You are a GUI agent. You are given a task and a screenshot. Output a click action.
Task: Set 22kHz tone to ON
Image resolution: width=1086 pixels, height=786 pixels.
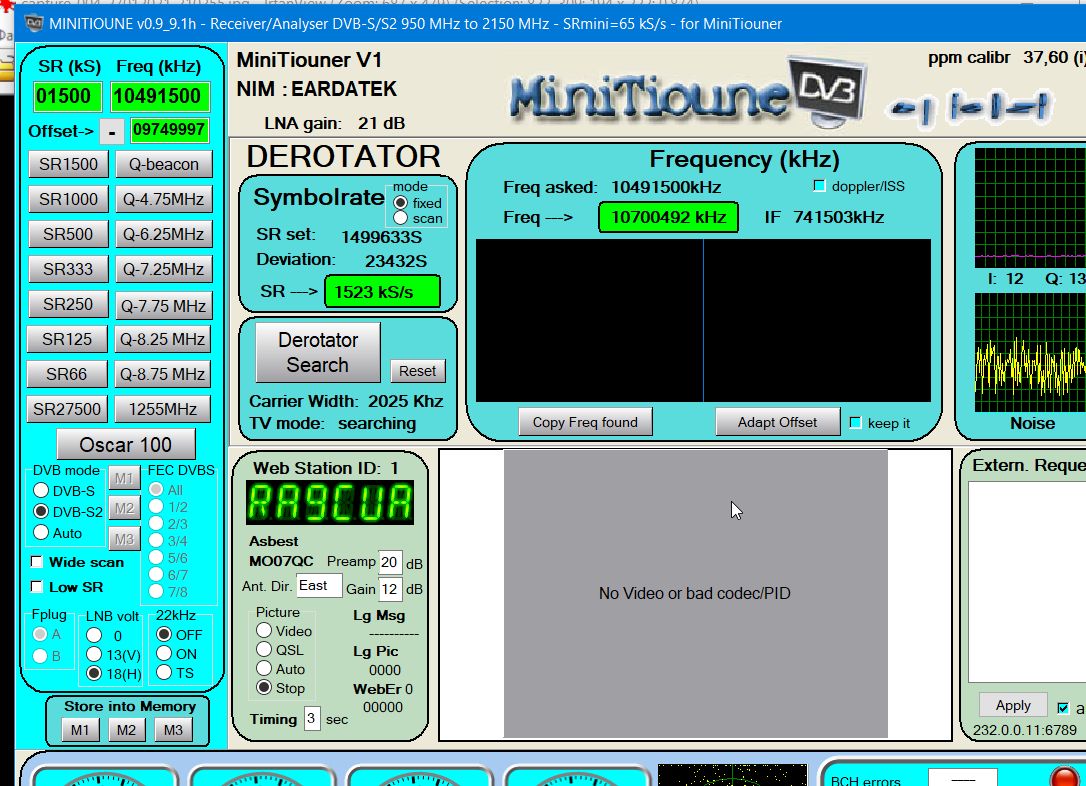164,653
